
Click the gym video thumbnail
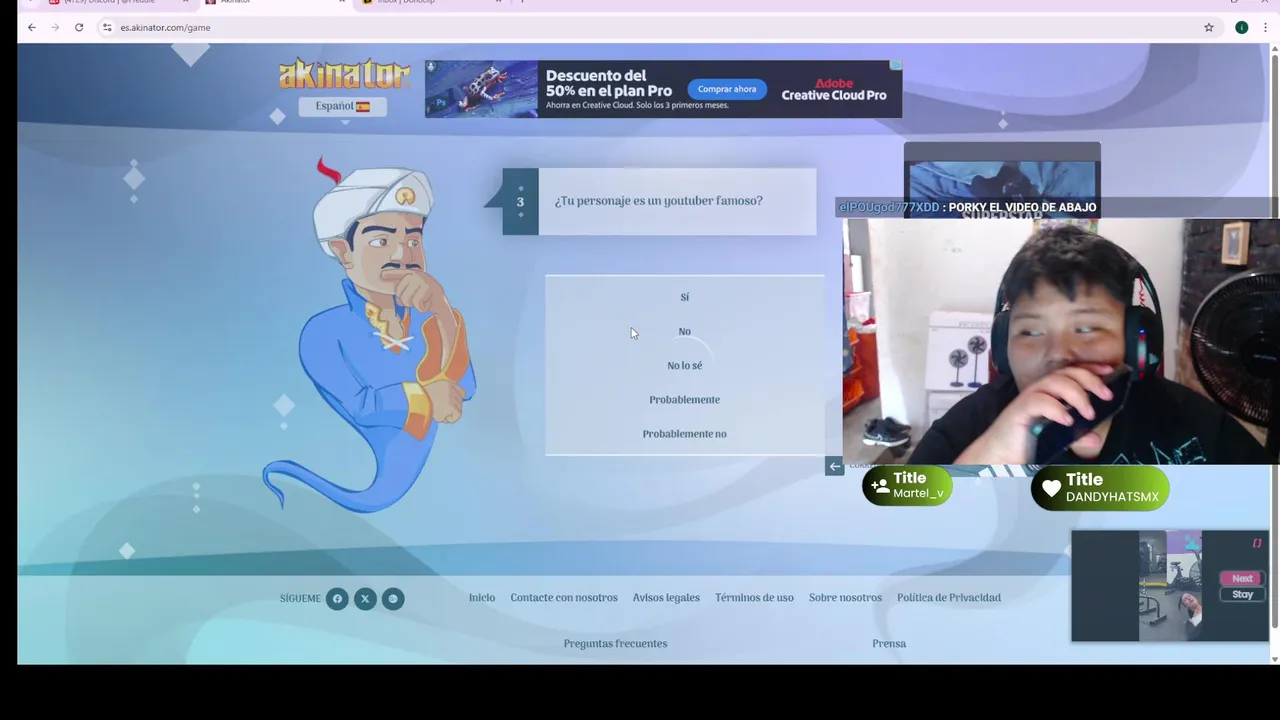pos(1170,586)
